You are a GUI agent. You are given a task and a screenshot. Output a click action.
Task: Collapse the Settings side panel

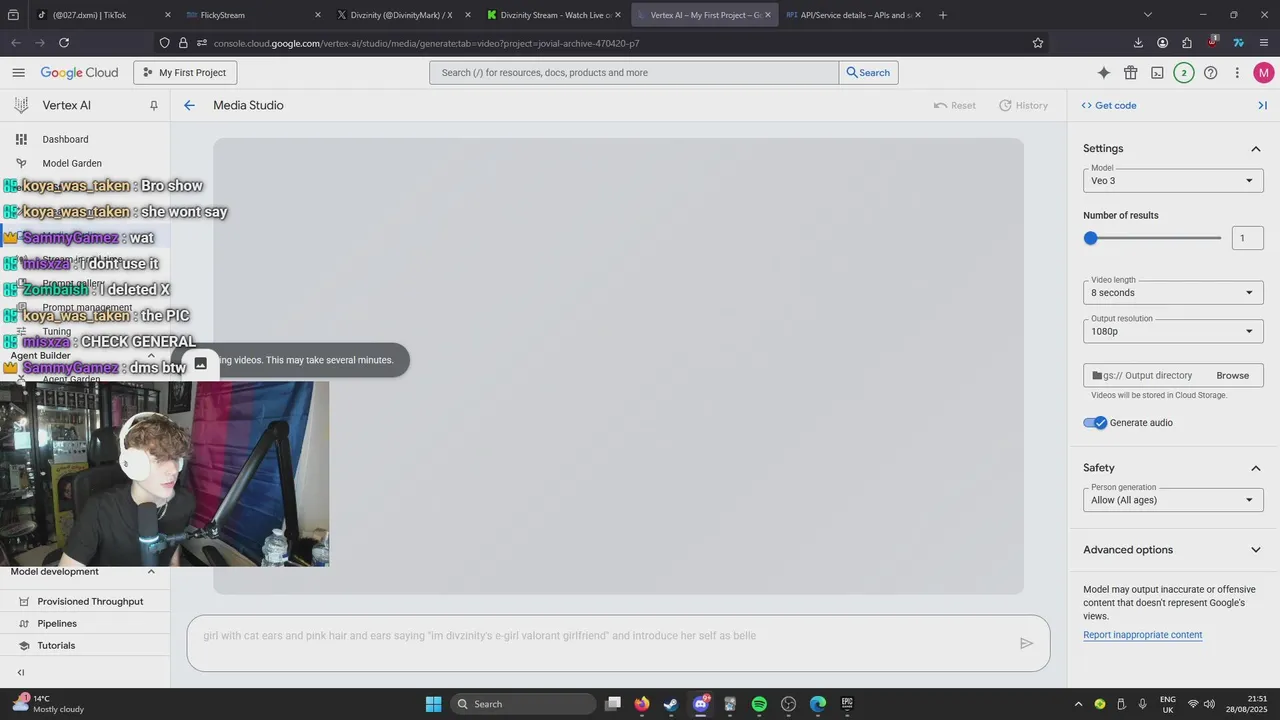click(x=1262, y=105)
